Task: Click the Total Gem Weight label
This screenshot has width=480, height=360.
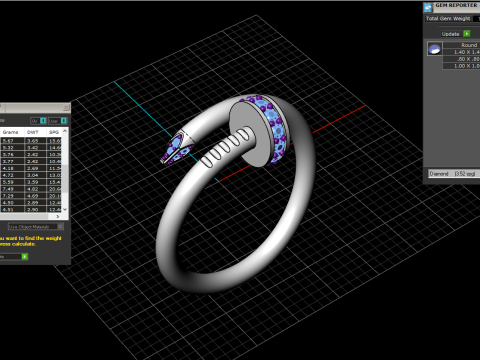Action: click(448, 19)
